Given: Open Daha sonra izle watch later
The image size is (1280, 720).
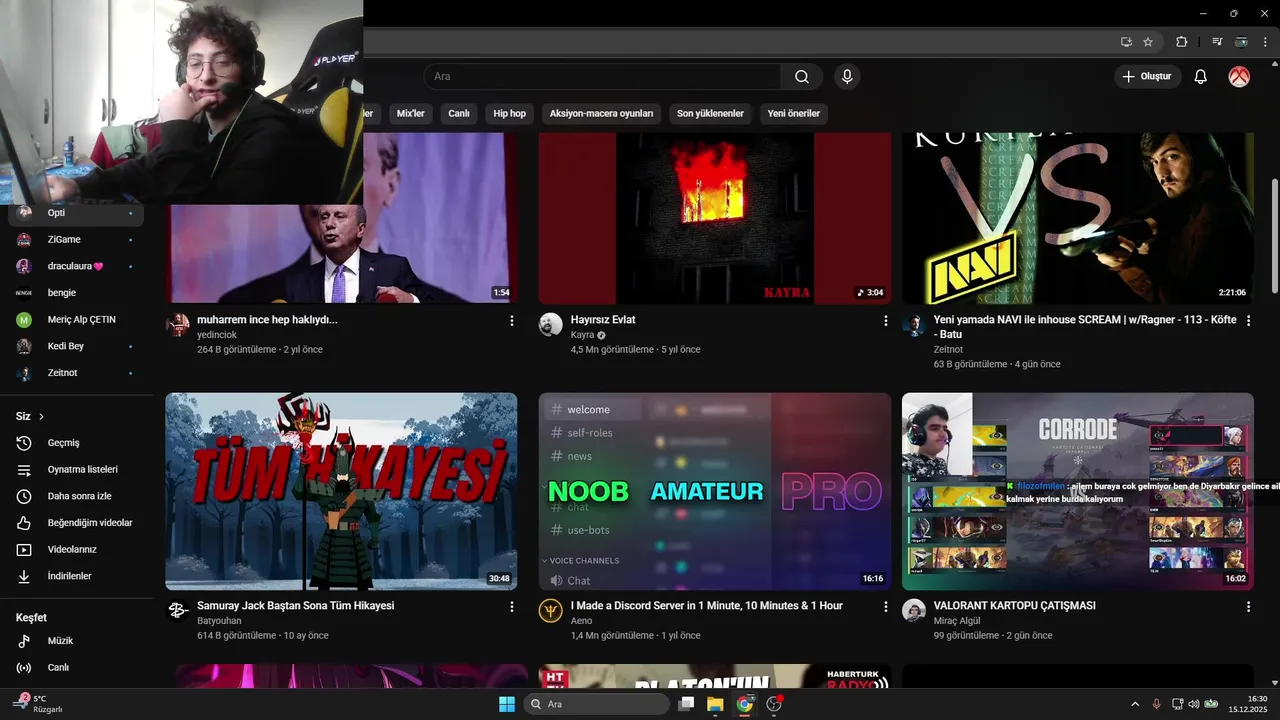Looking at the screenshot, I should [x=76, y=497].
